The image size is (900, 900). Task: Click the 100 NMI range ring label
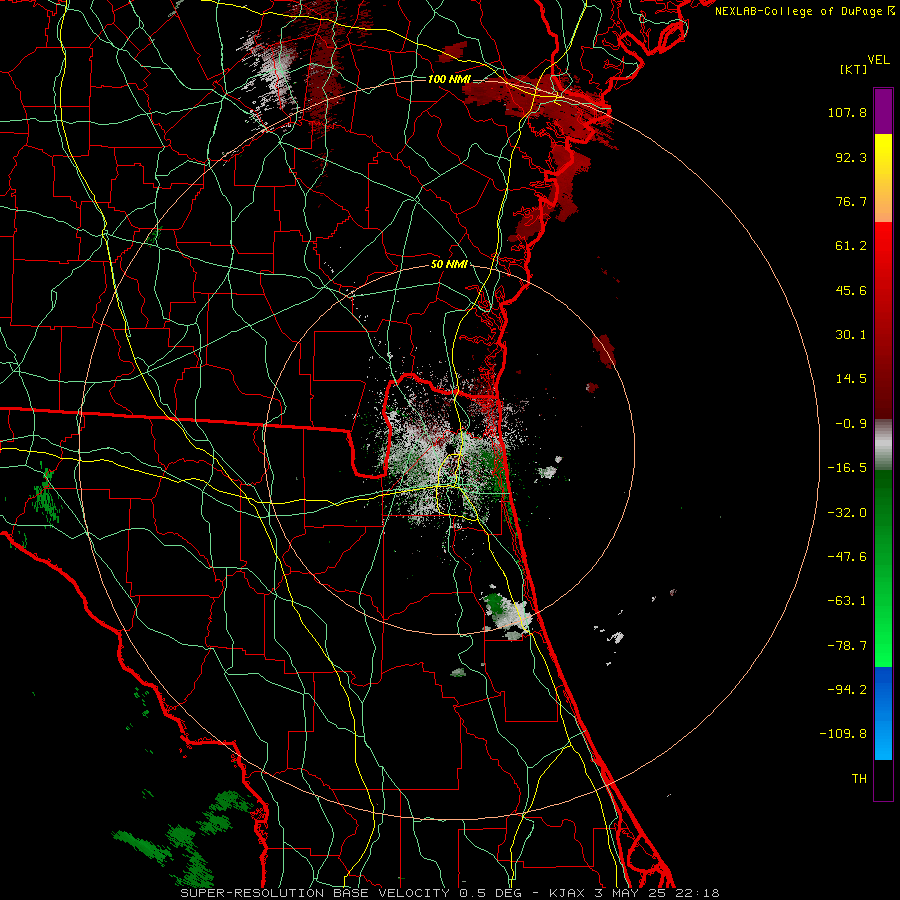tap(449, 79)
